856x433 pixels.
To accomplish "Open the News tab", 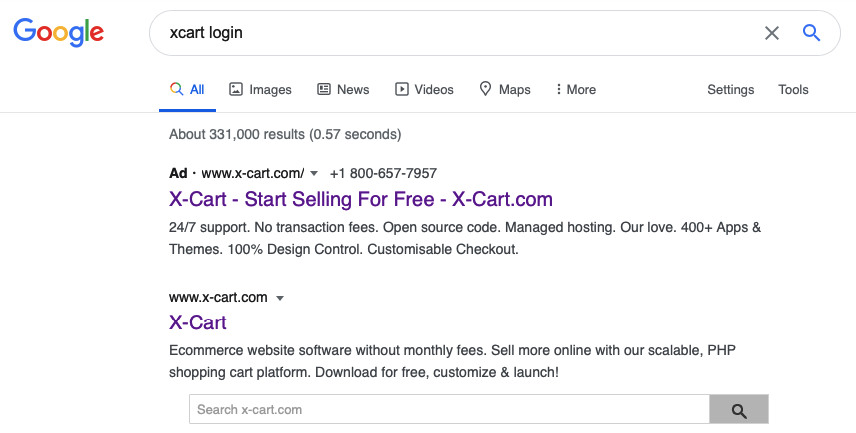I will (x=343, y=90).
